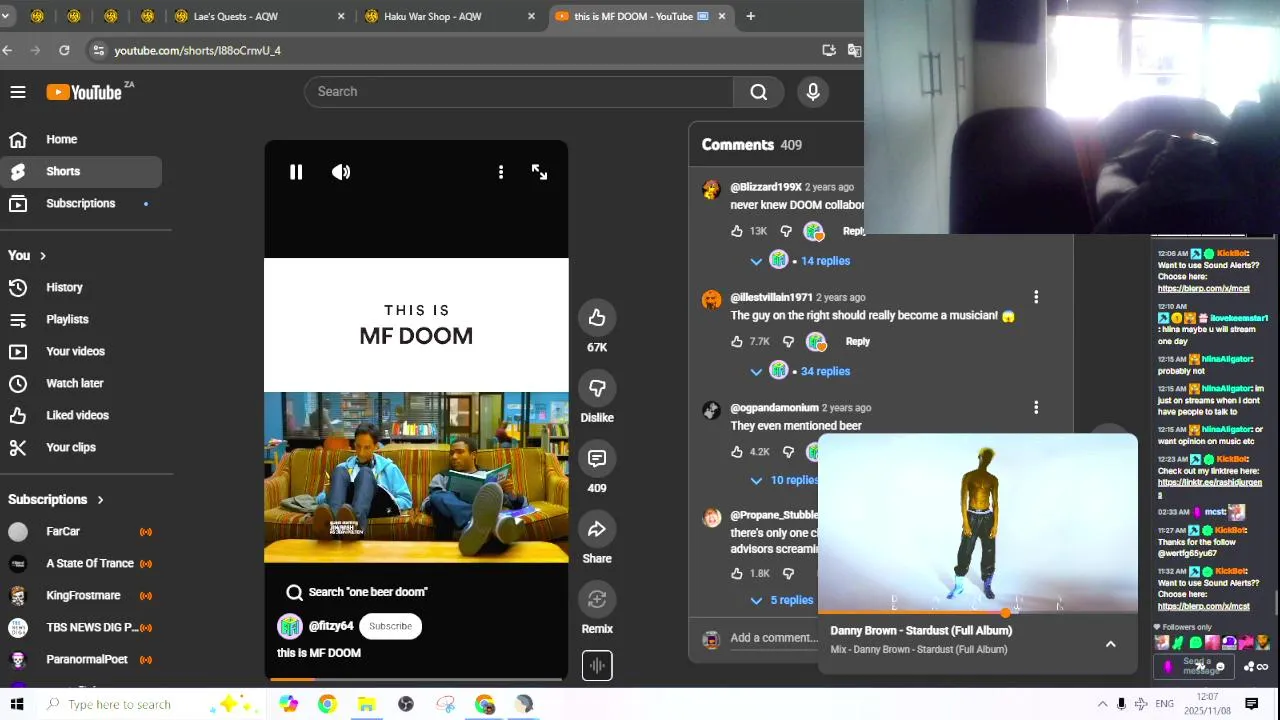Dislike the Blizzard199X comment
Image resolution: width=1280 pixels, height=720 pixels.
point(787,231)
